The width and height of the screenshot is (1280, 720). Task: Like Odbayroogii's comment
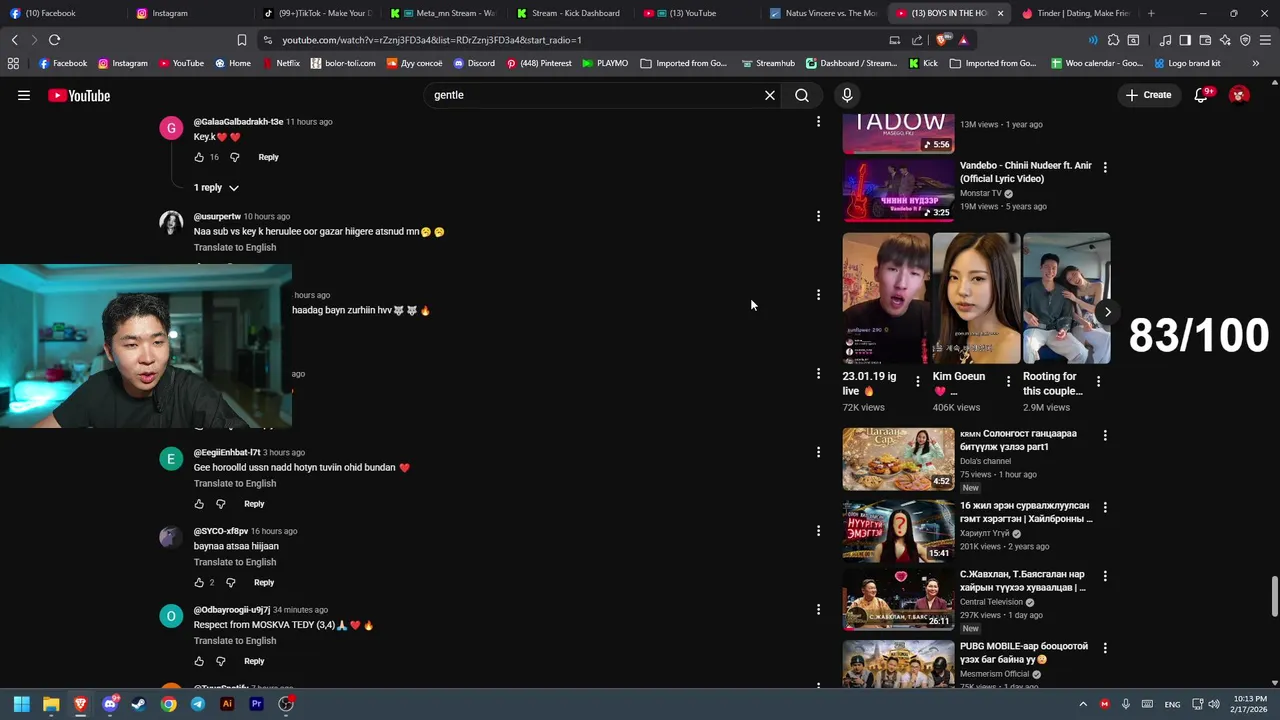[x=199, y=661]
